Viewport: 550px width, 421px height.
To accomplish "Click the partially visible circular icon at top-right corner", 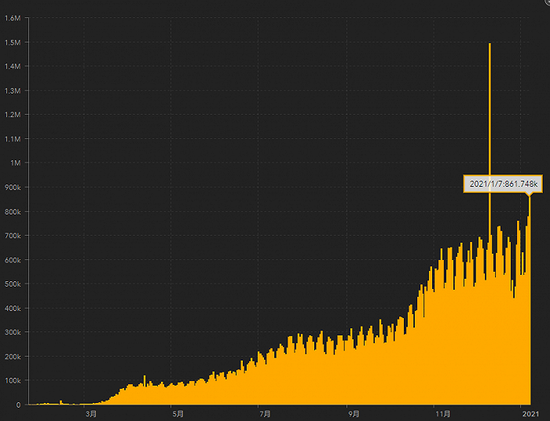I will (x=547, y=1).
